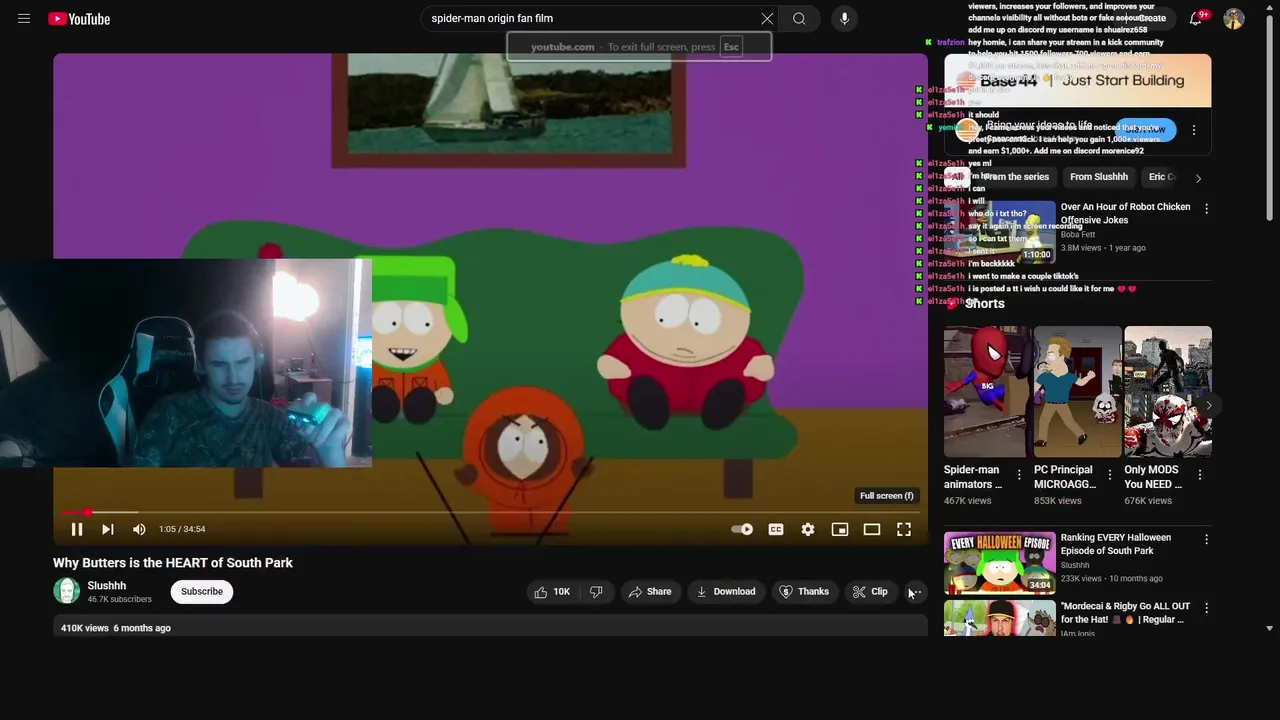
Task: Create a Clip from video
Action: (870, 592)
